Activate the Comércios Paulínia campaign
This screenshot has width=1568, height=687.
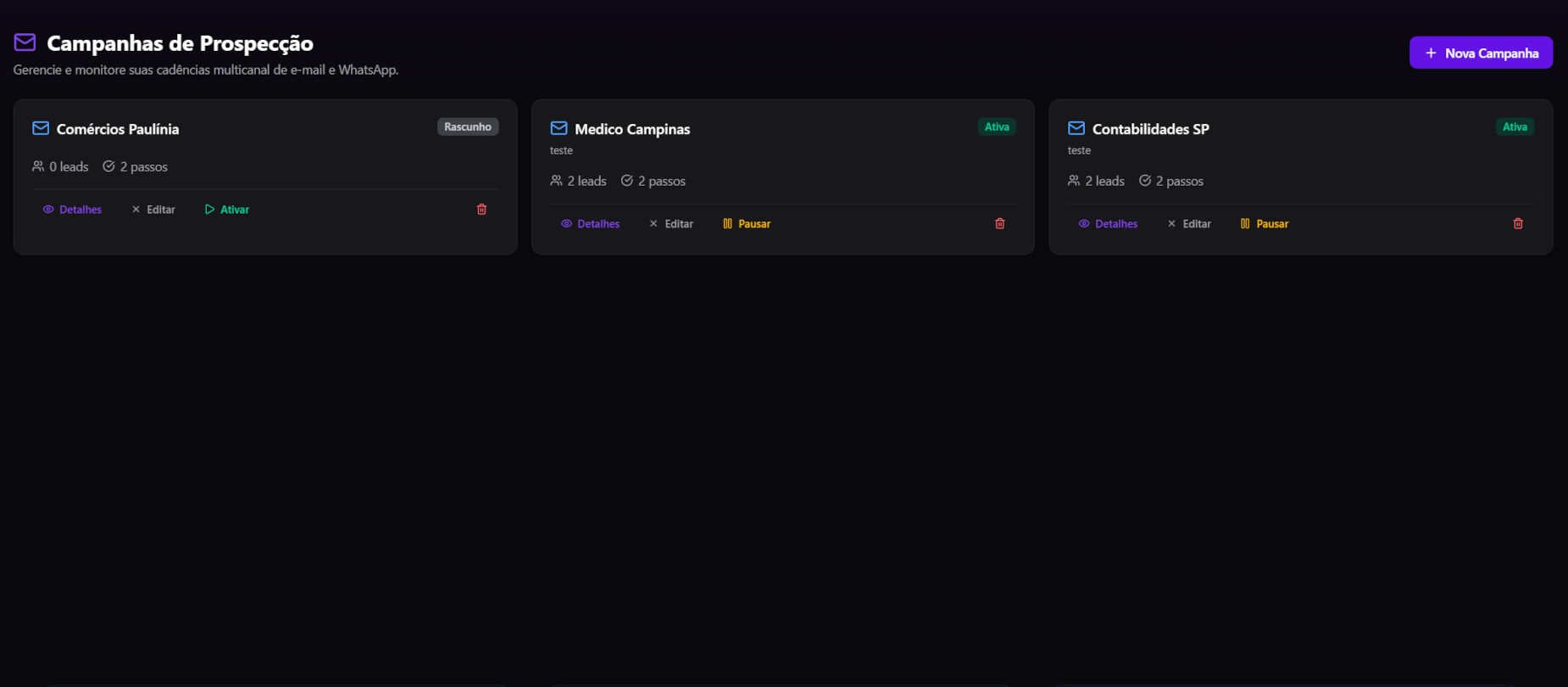pos(227,209)
